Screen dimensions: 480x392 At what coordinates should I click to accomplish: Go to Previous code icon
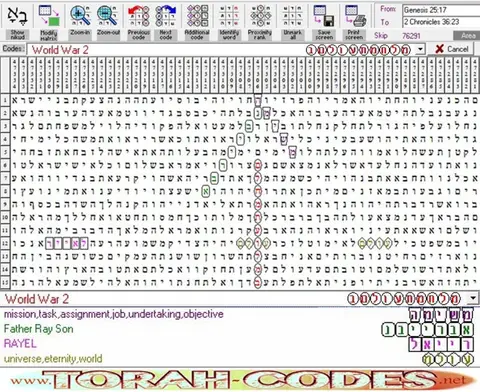tap(139, 15)
